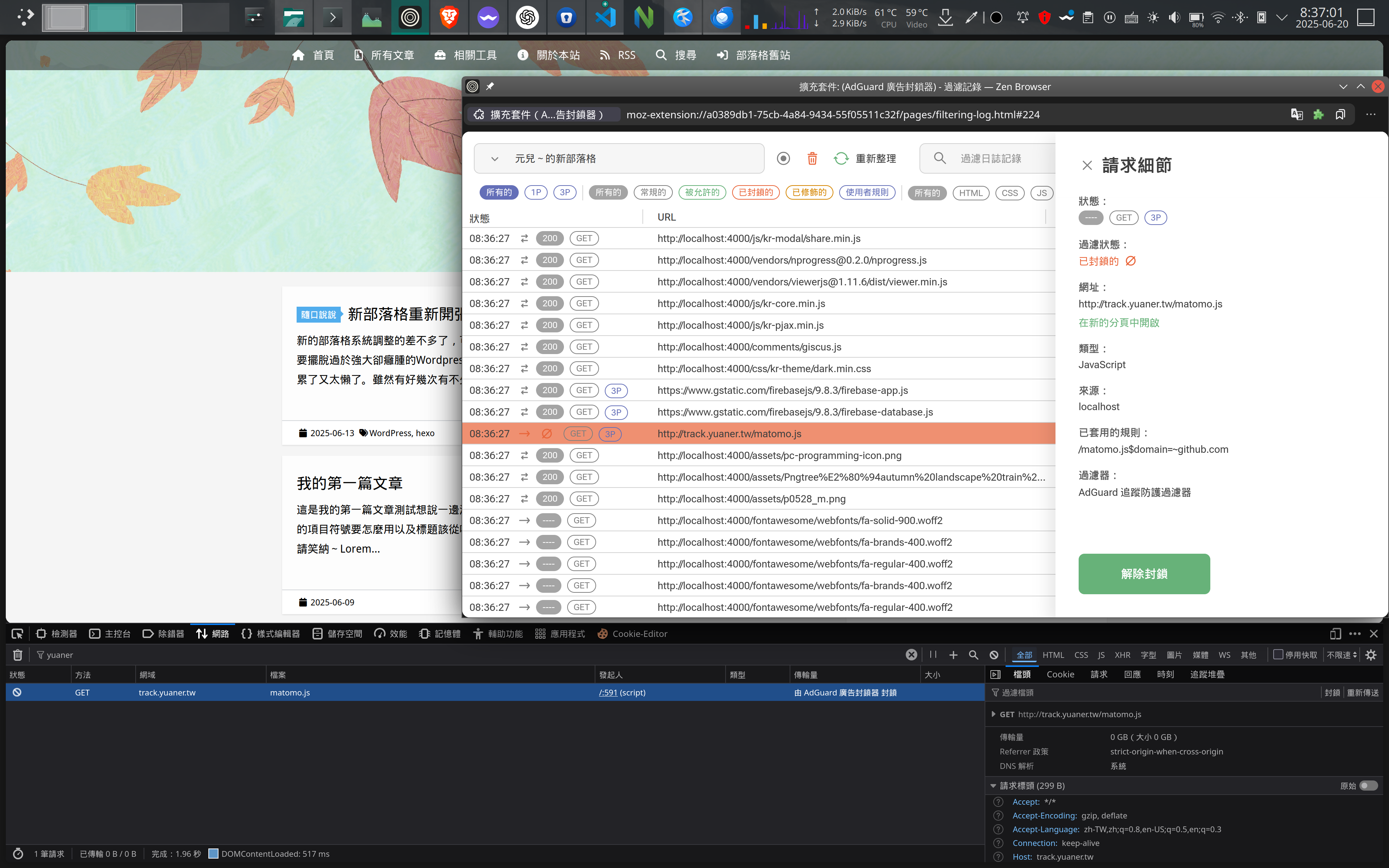Open the 我的第一篇文章 post title
The width and height of the screenshot is (1389, 868).
pos(349,484)
